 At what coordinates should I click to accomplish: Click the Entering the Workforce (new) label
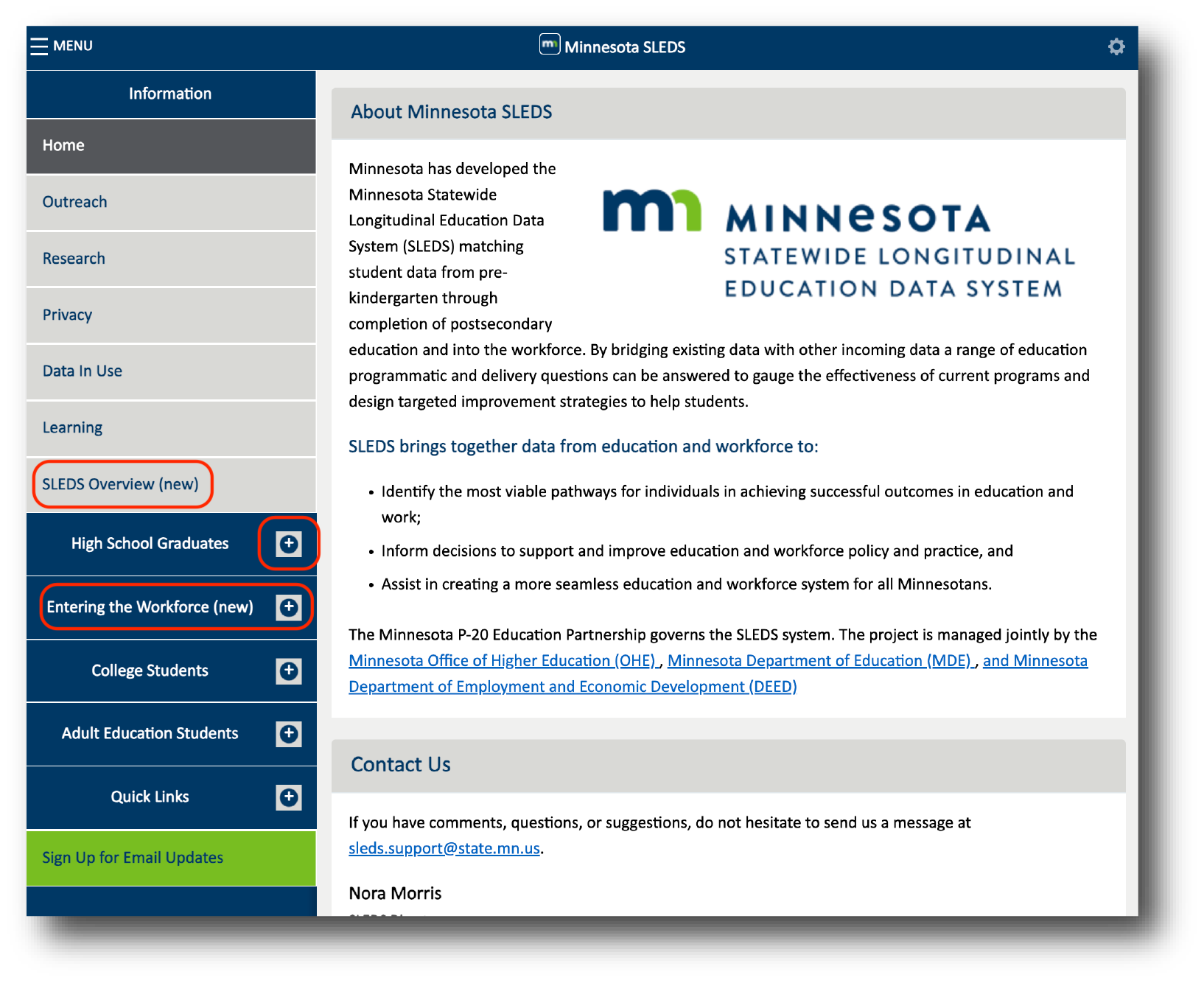[150, 607]
